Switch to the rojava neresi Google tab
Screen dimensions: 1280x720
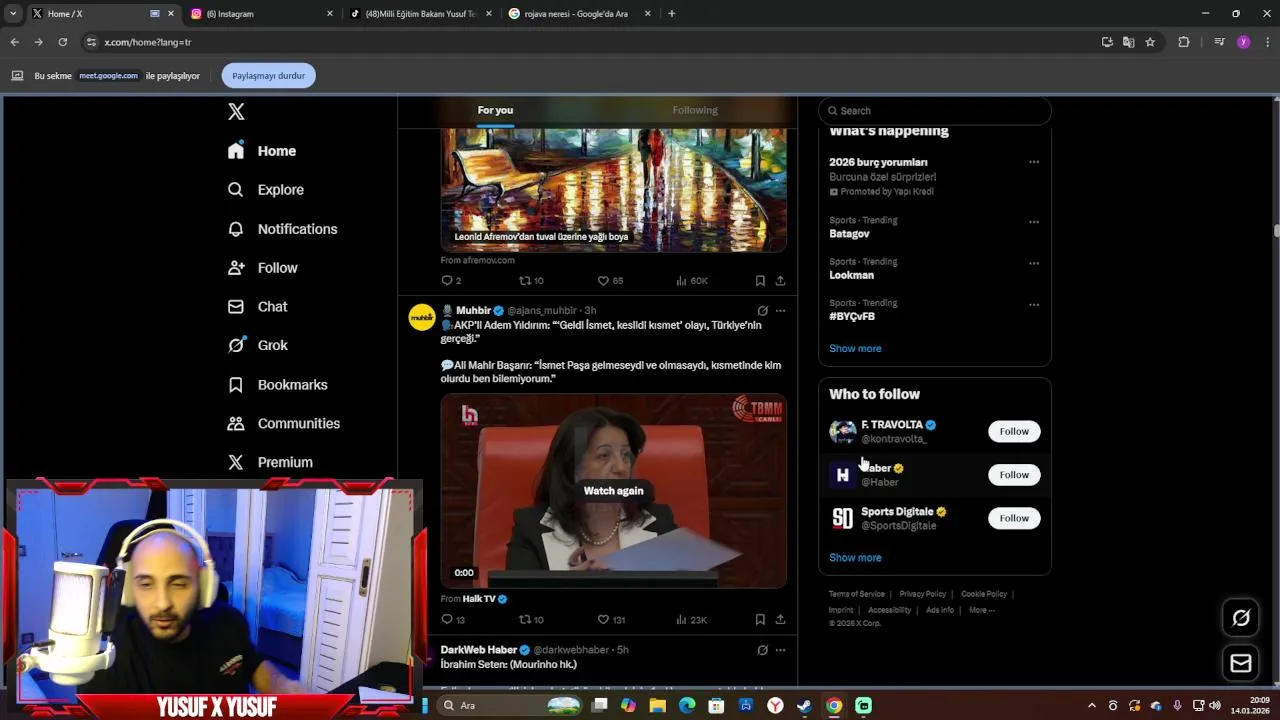tap(578, 14)
